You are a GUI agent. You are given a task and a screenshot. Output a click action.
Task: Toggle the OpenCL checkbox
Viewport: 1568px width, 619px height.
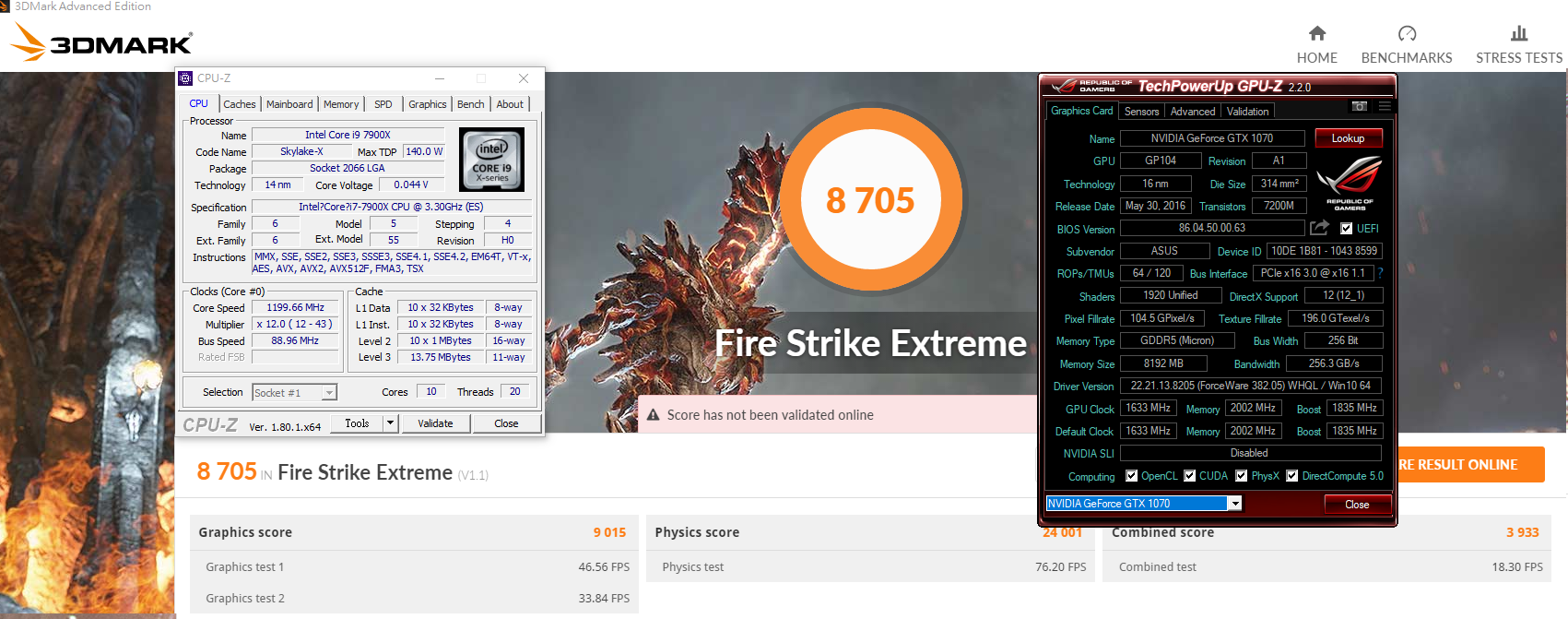(x=1131, y=476)
